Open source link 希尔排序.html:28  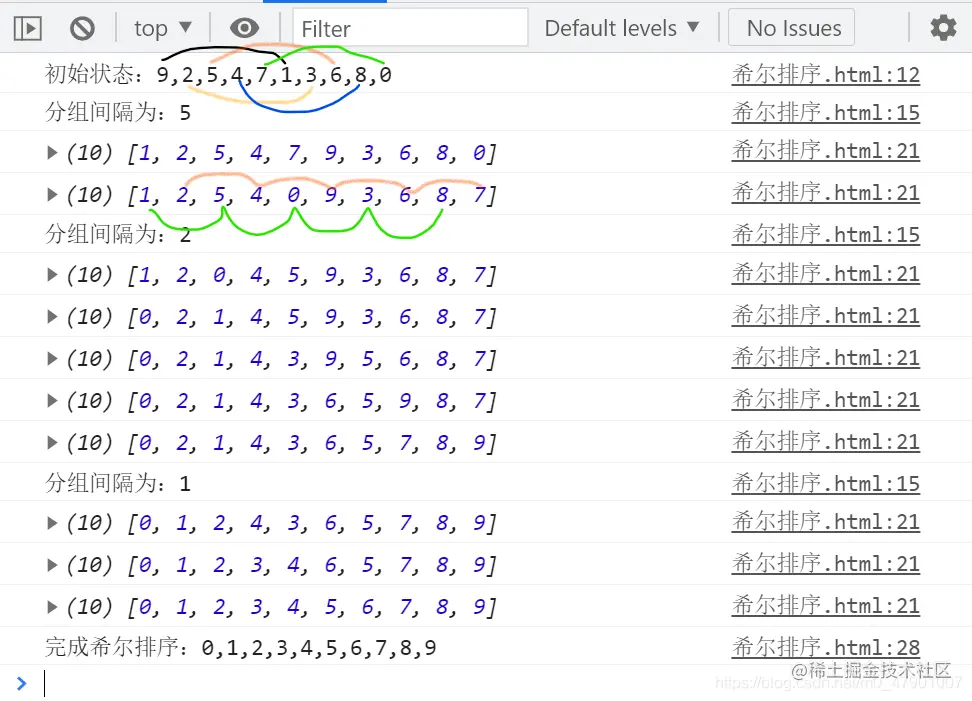(826, 647)
